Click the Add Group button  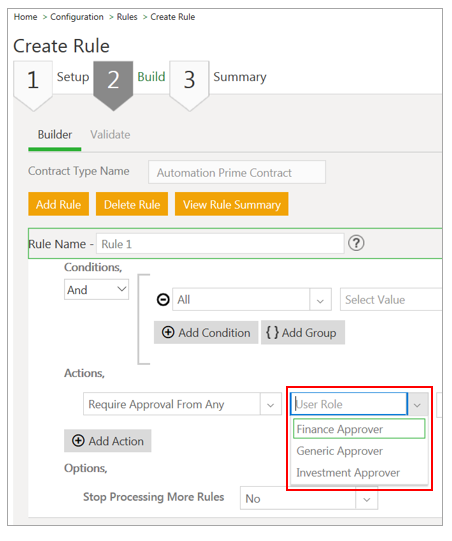[303, 333]
